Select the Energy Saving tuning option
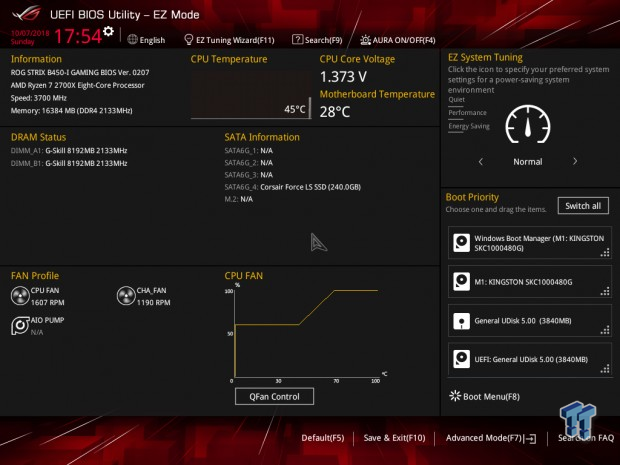The image size is (620, 465). [469, 126]
